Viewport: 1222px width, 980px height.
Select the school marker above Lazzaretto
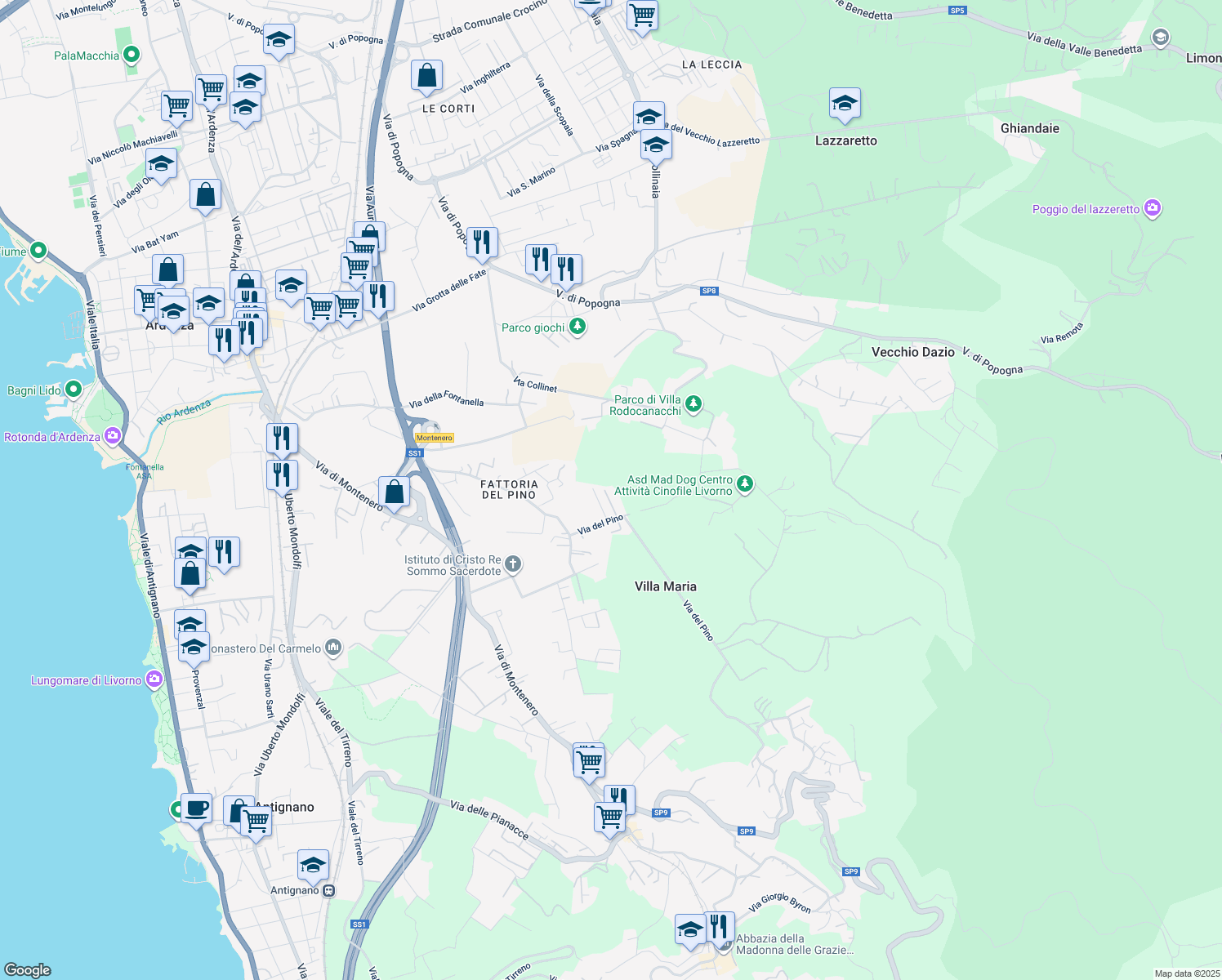(x=845, y=104)
